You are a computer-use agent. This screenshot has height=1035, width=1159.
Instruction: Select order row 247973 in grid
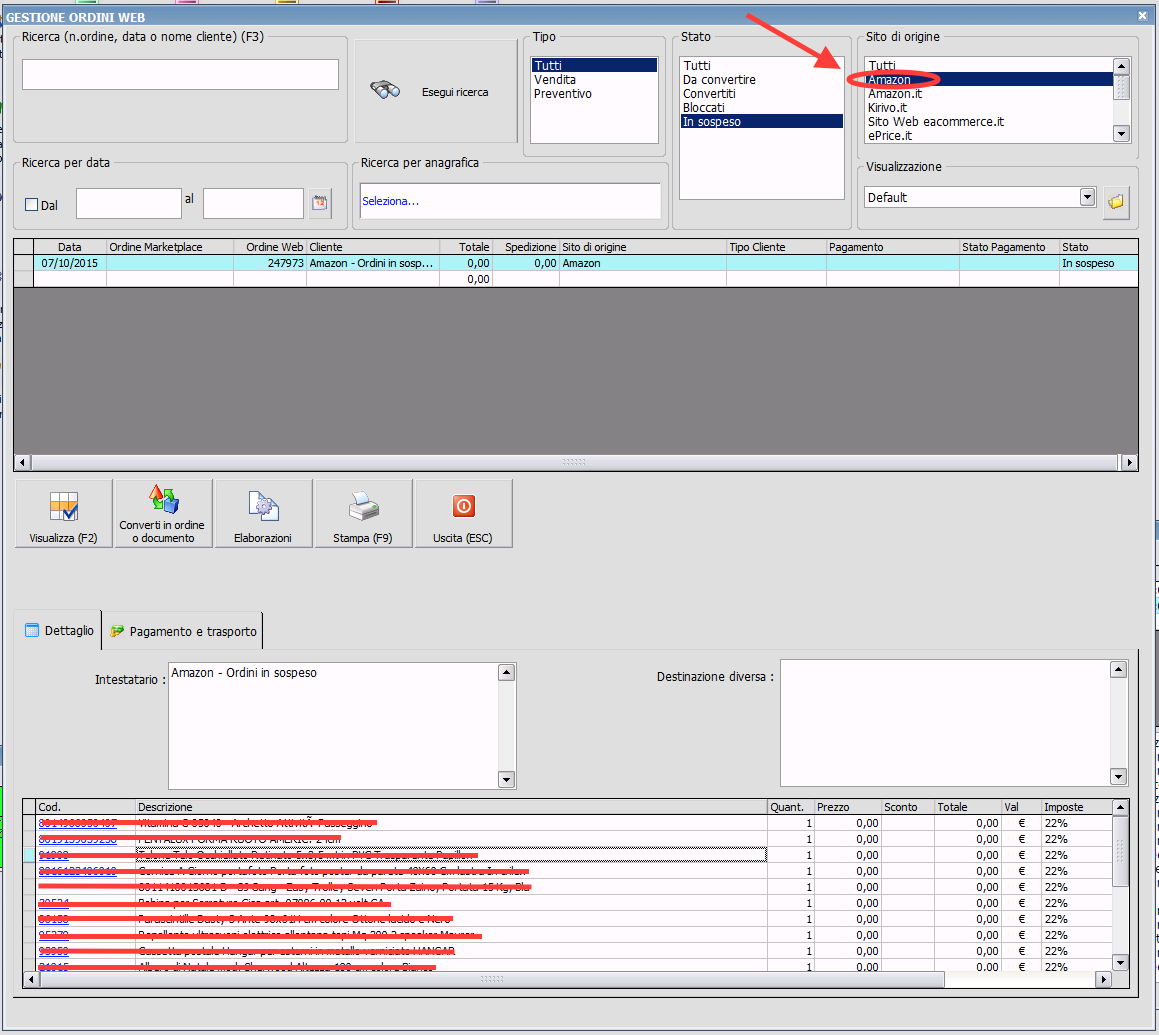point(270,263)
